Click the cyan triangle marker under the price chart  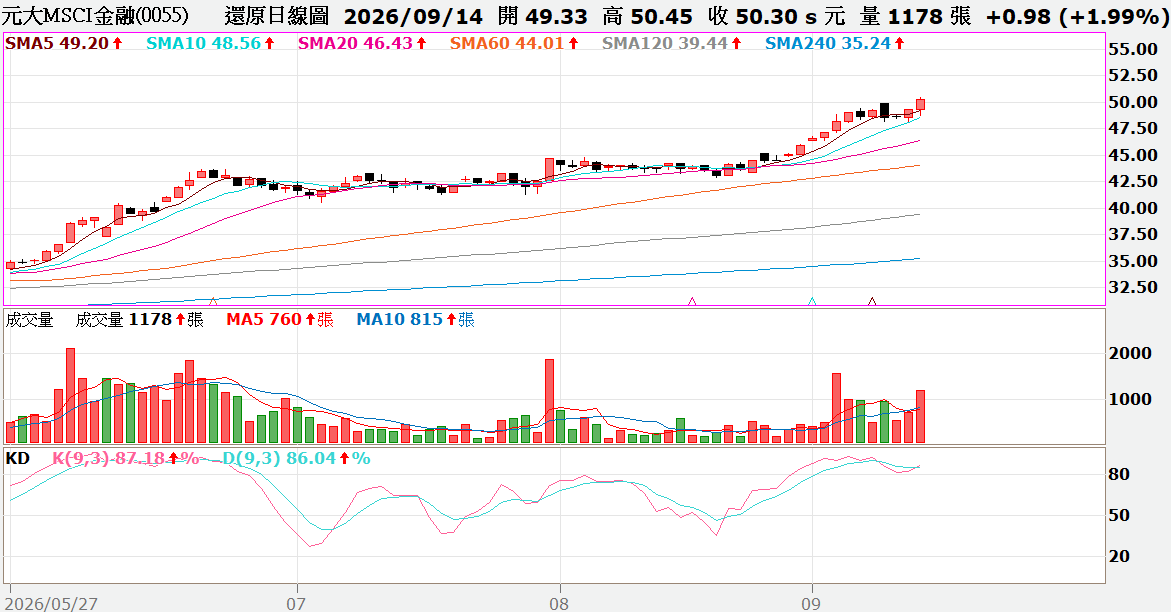pyautogui.click(x=813, y=301)
